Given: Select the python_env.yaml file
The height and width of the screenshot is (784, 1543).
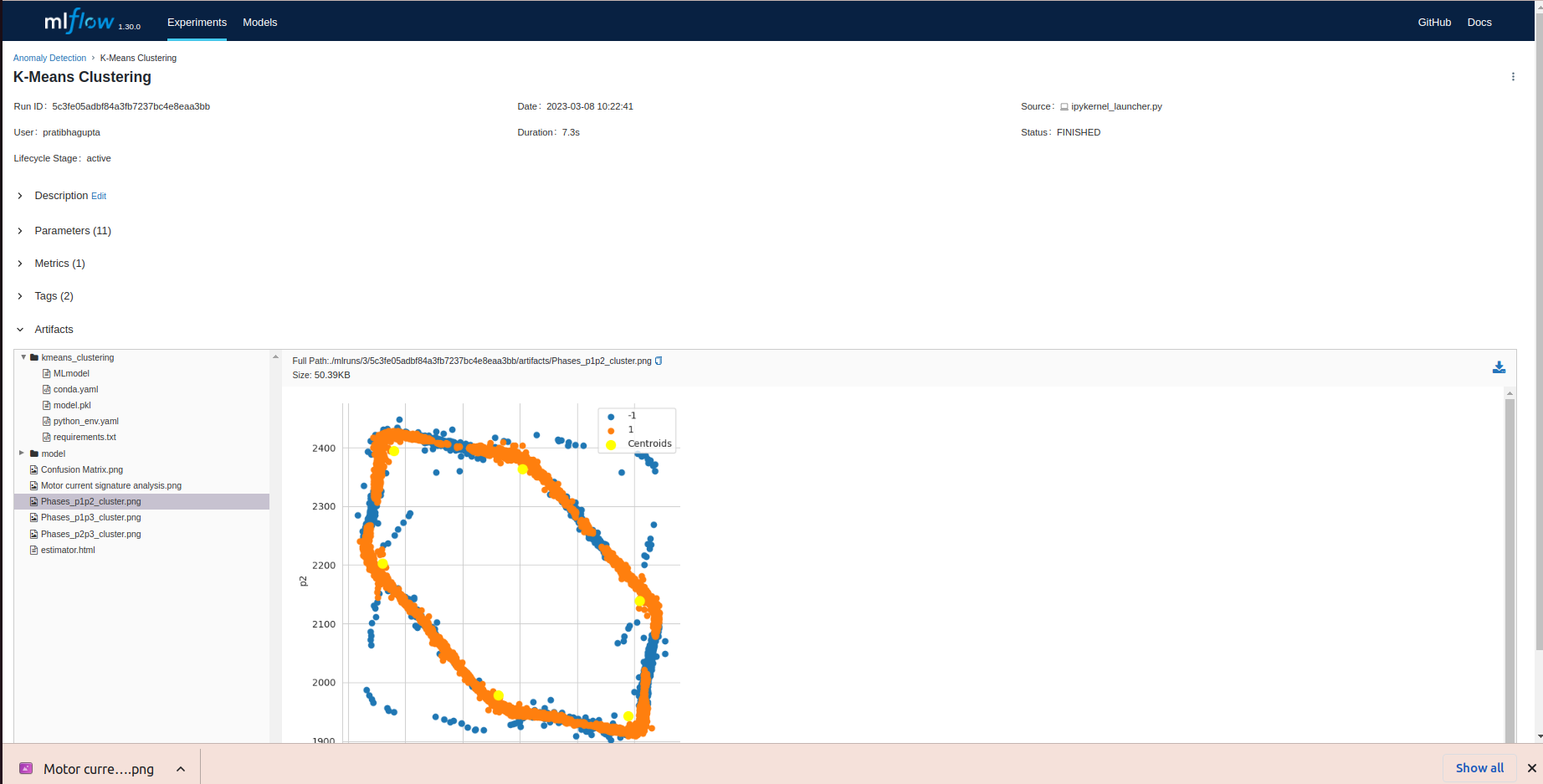Looking at the screenshot, I should [85, 421].
